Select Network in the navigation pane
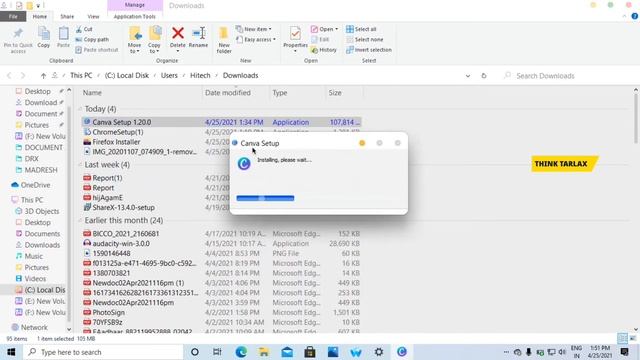 pyautogui.click(x=29, y=327)
